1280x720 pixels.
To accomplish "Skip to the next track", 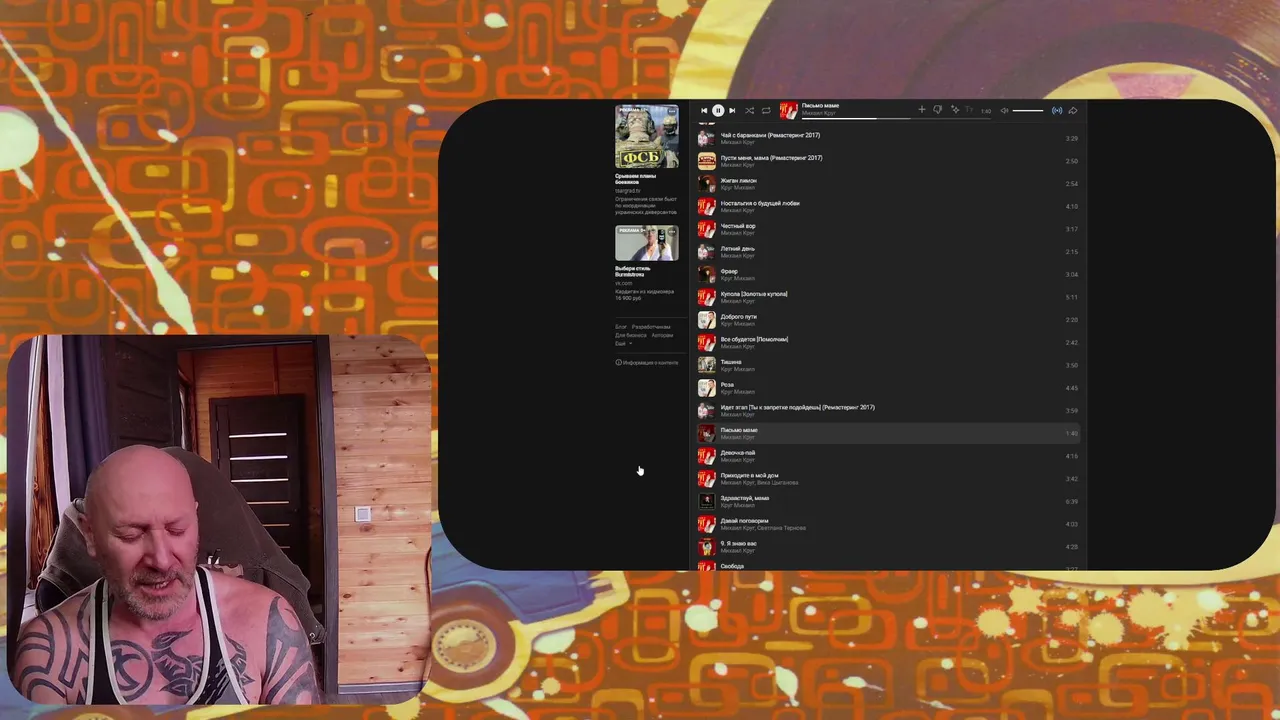I will click(x=732, y=110).
